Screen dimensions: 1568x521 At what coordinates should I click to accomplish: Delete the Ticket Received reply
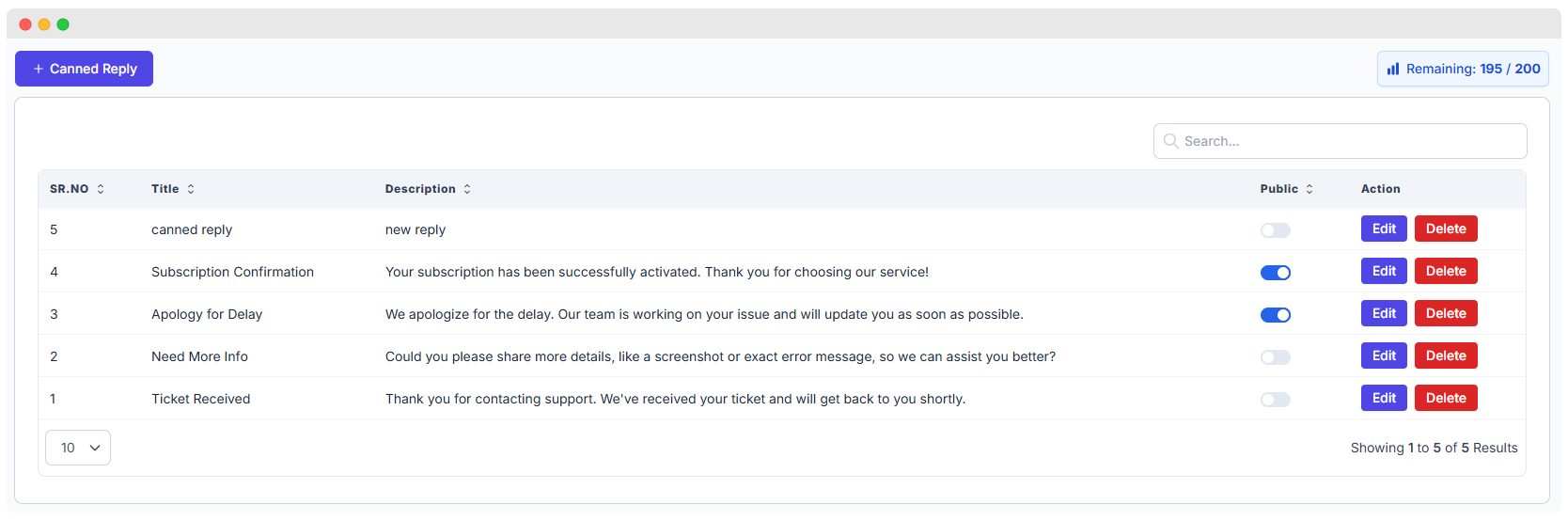pyautogui.click(x=1446, y=398)
